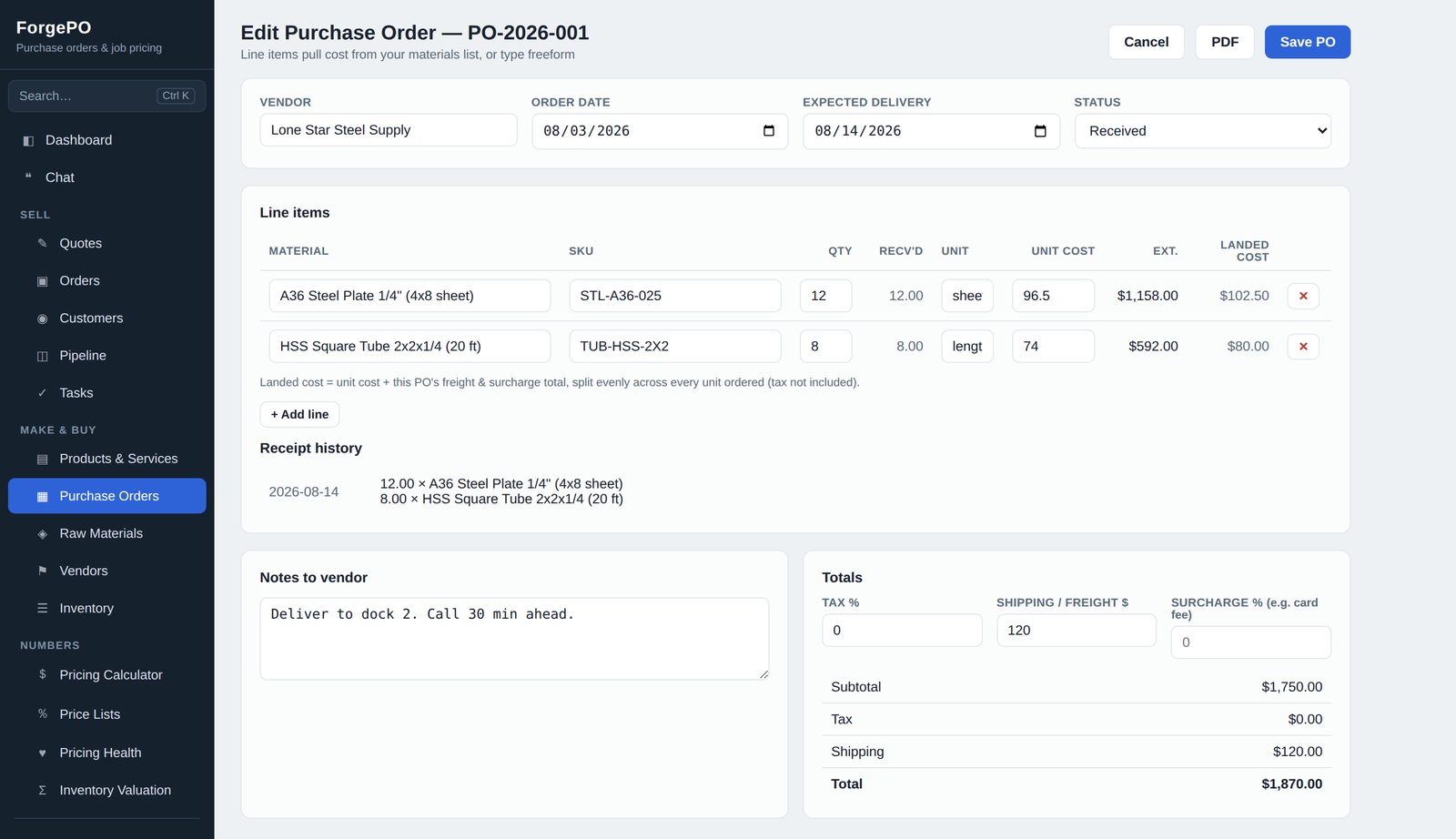Click the Pipeline icon
Image resolution: width=1456 pixels, height=839 pixels.
coord(42,356)
